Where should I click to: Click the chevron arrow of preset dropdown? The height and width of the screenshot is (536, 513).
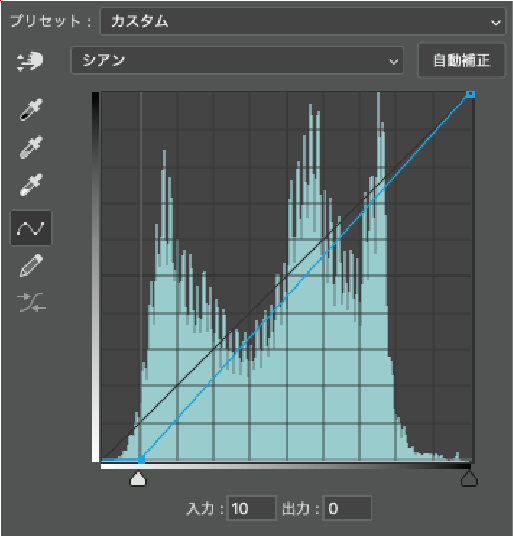coord(496,23)
